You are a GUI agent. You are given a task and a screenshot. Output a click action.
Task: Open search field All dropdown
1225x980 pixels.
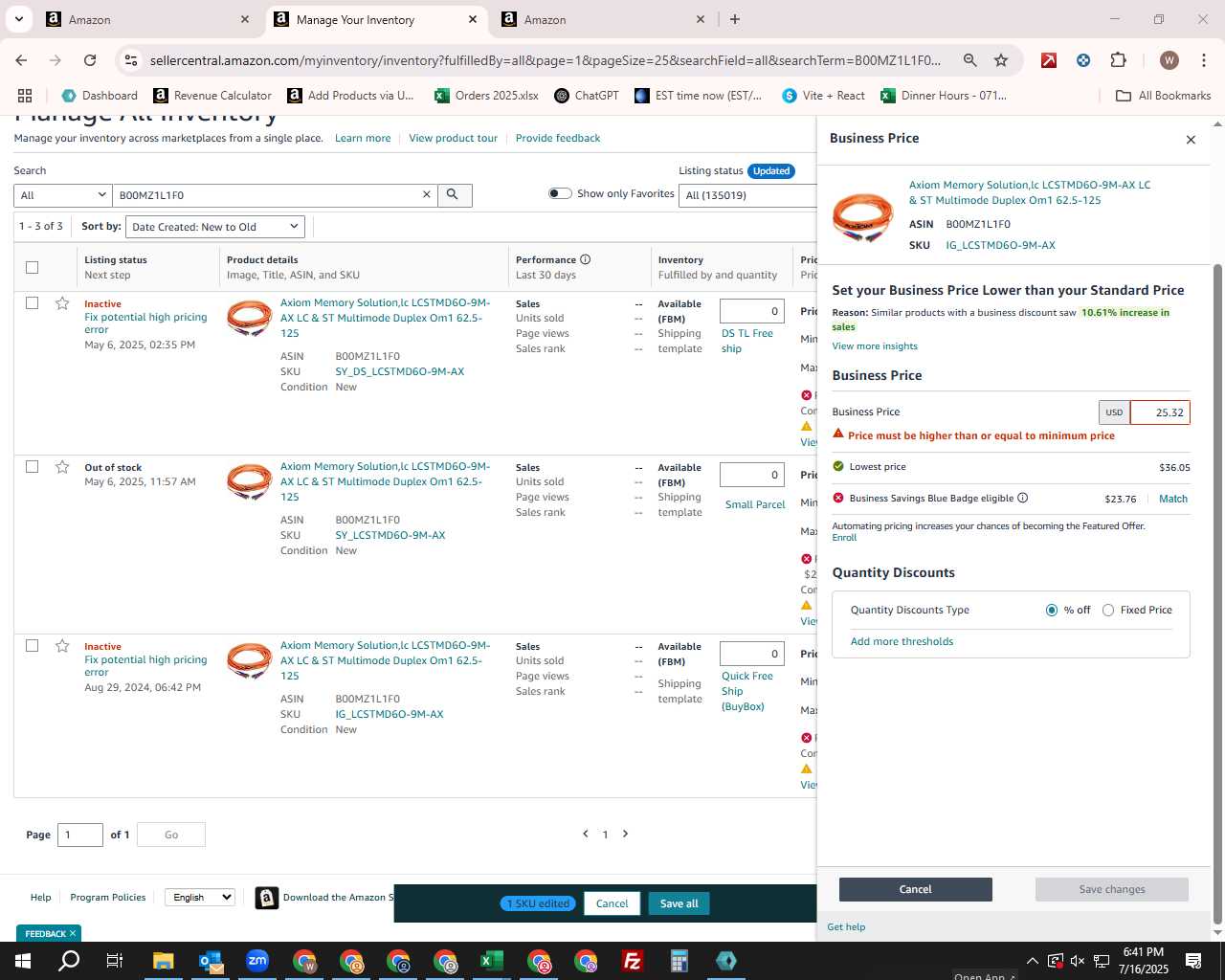[x=63, y=195]
